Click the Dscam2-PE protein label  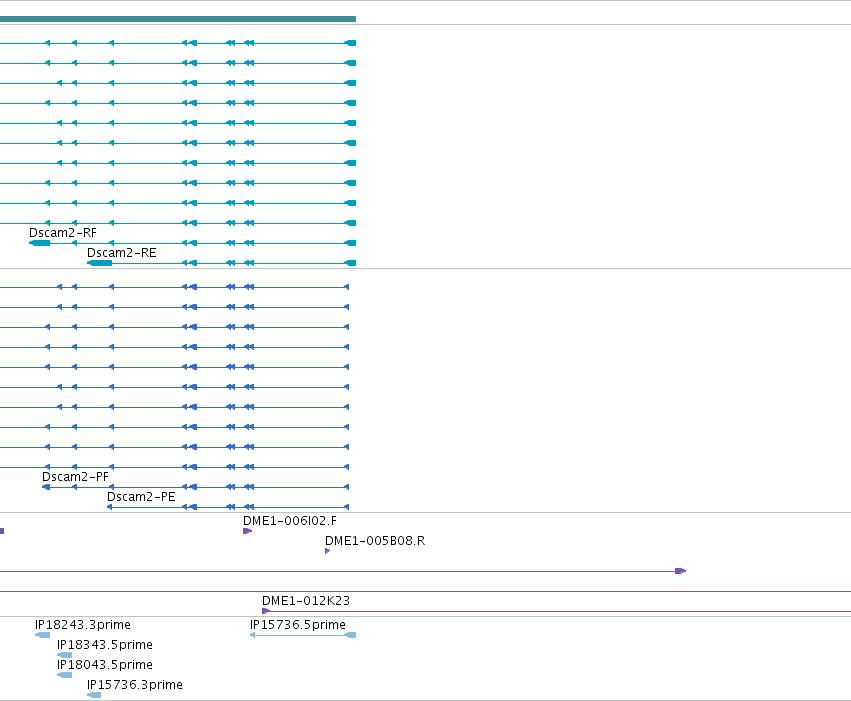(141, 497)
